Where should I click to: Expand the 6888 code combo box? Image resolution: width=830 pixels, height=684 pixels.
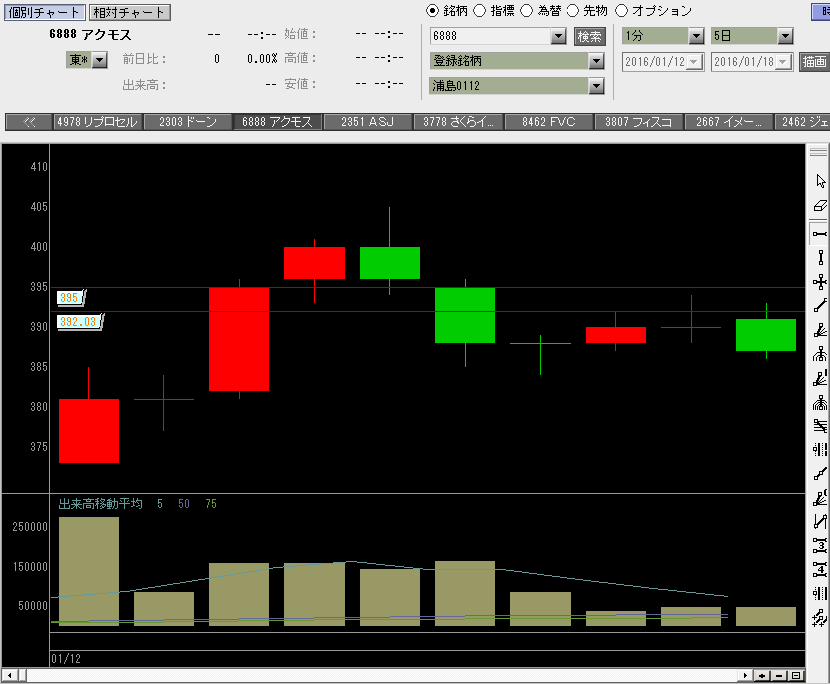558,36
